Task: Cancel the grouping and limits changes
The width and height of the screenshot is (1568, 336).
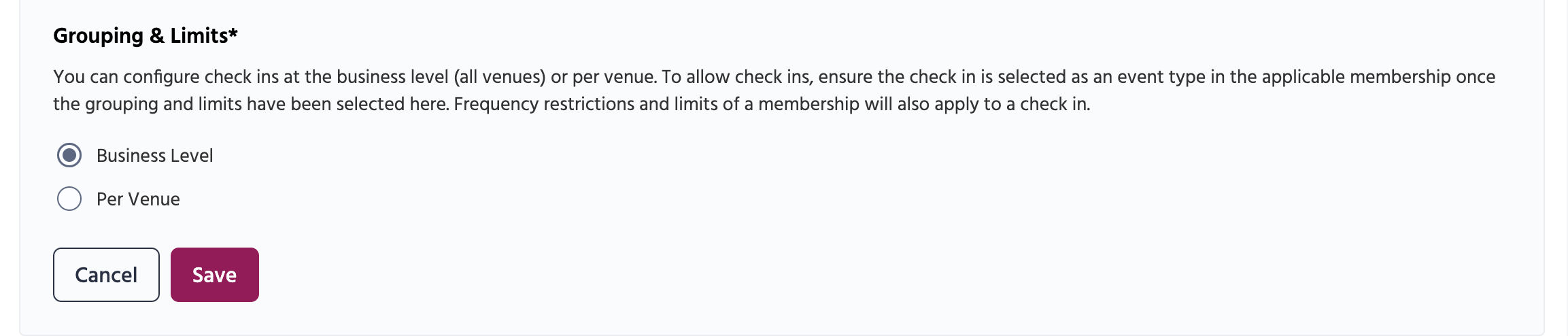Action: click(x=106, y=275)
